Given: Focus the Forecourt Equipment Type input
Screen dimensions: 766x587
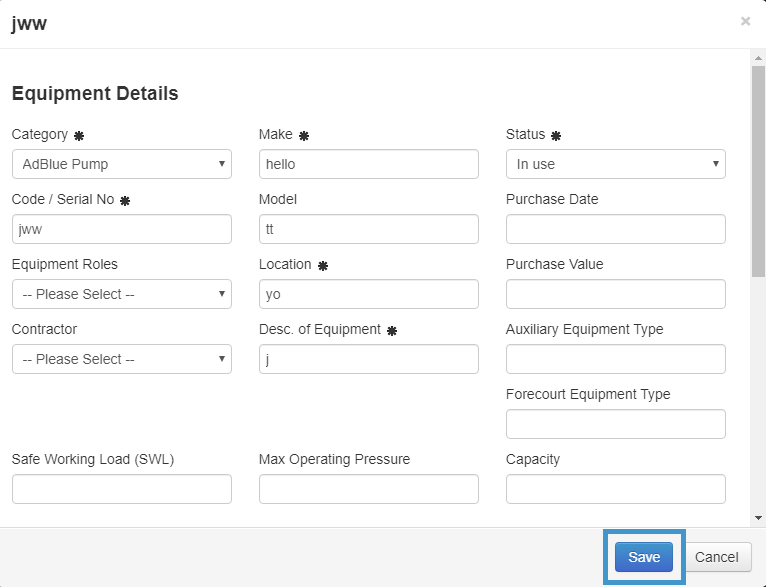Looking at the screenshot, I should point(616,424).
